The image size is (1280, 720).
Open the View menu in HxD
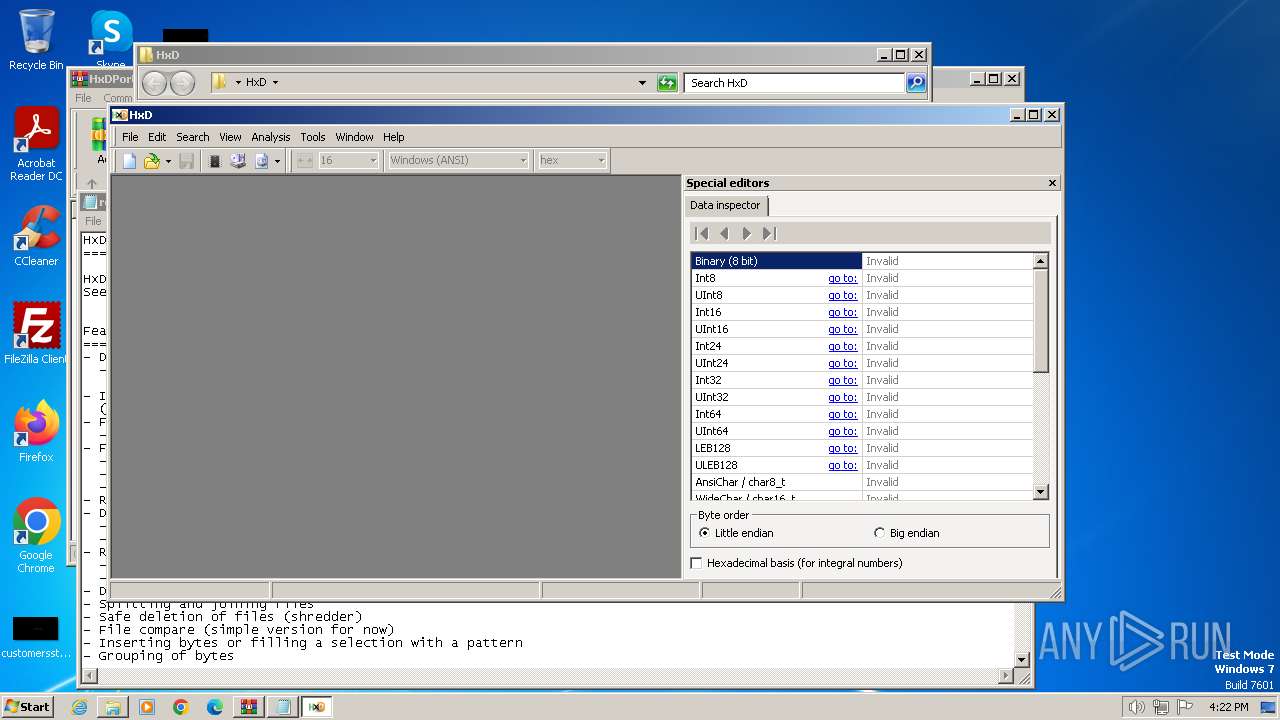coord(230,137)
